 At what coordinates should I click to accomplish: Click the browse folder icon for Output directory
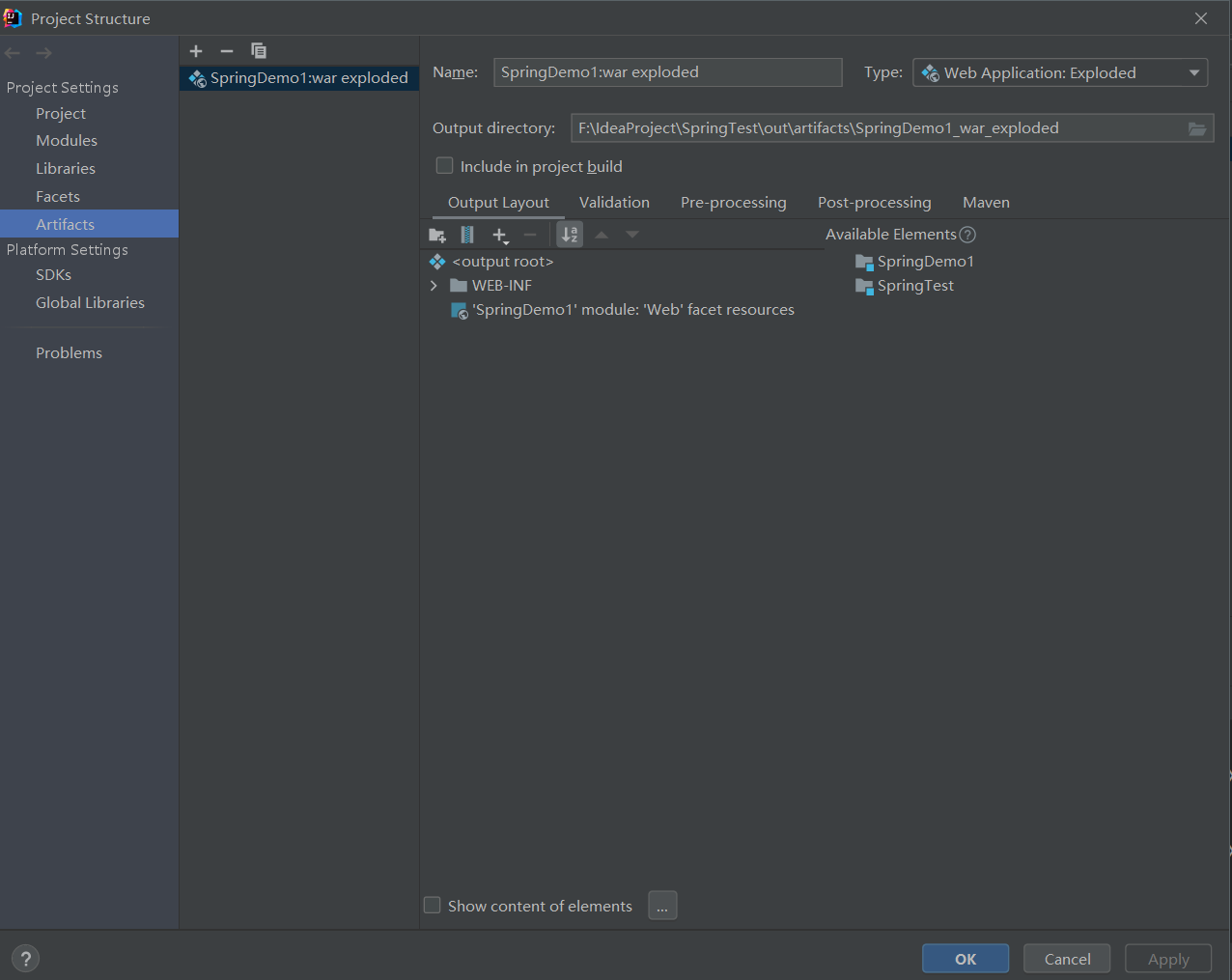coord(1197,128)
